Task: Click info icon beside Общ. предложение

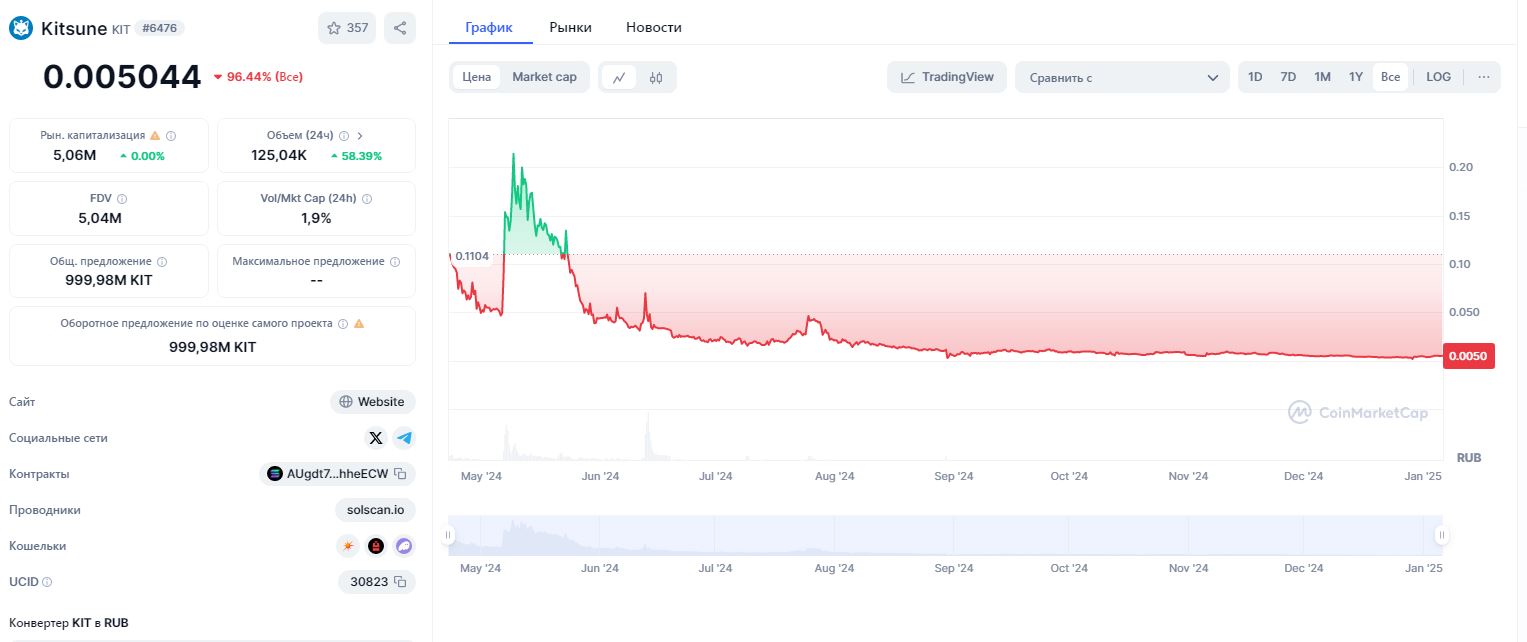Action: pos(162,261)
